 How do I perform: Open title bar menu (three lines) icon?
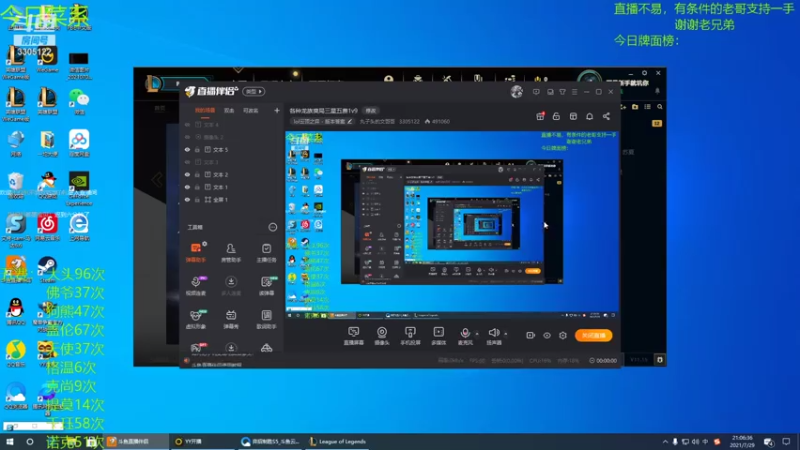574,92
